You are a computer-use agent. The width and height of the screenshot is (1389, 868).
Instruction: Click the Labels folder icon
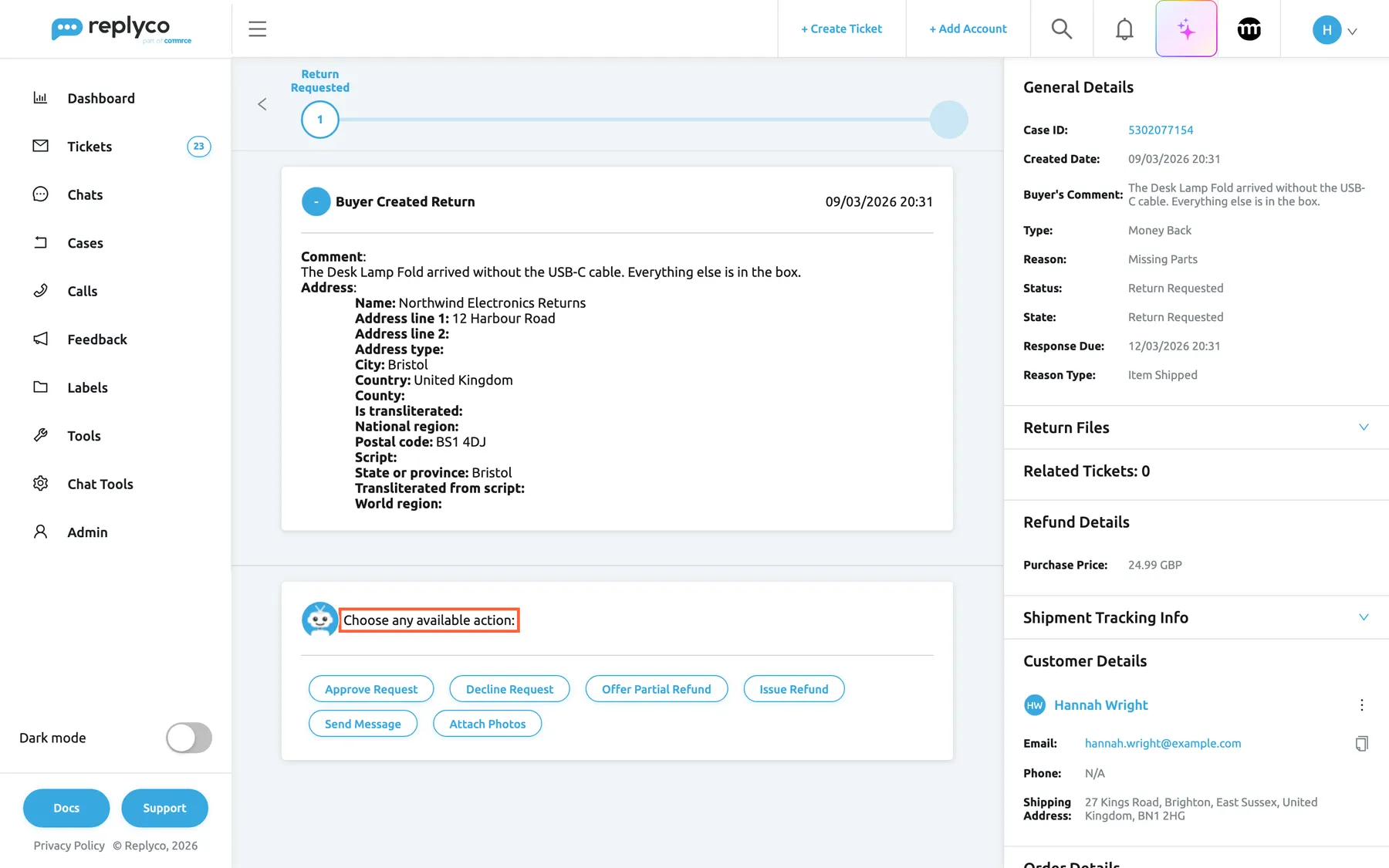(40, 387)
